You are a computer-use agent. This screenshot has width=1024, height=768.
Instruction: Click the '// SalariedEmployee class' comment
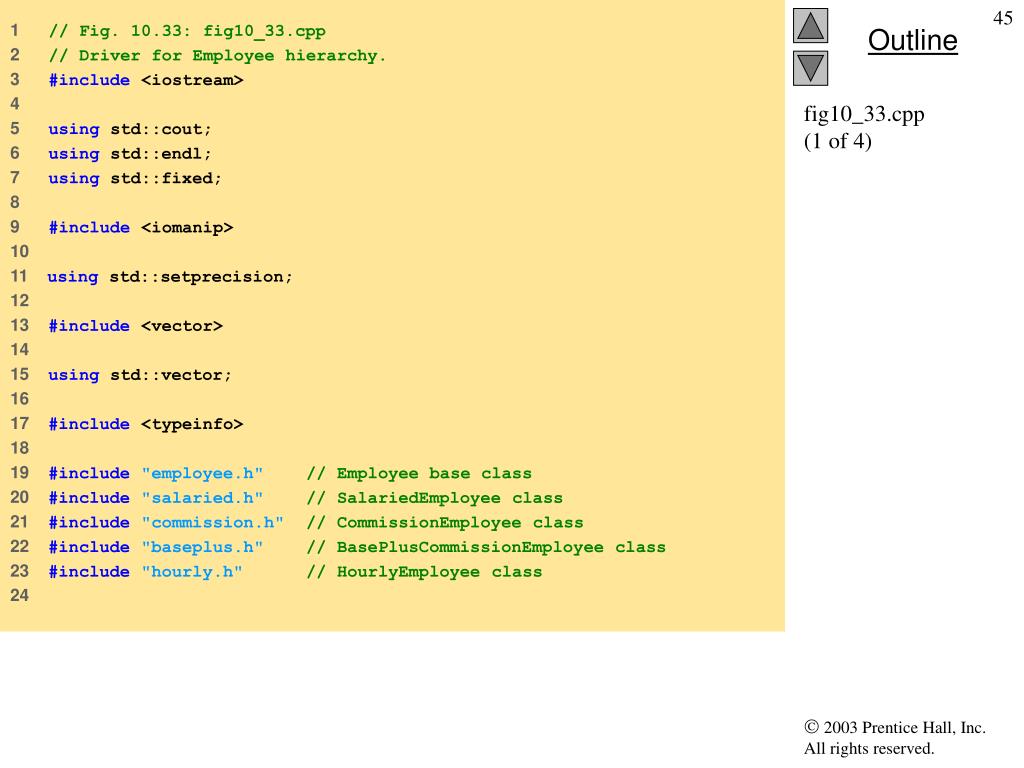click(435, 498)
